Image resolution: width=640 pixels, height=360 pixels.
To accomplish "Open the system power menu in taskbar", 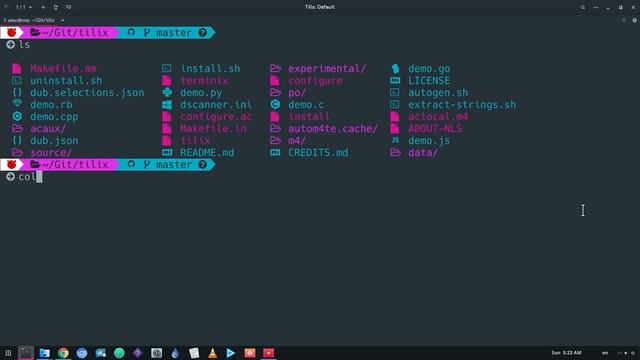I will (x=633, y=353).
